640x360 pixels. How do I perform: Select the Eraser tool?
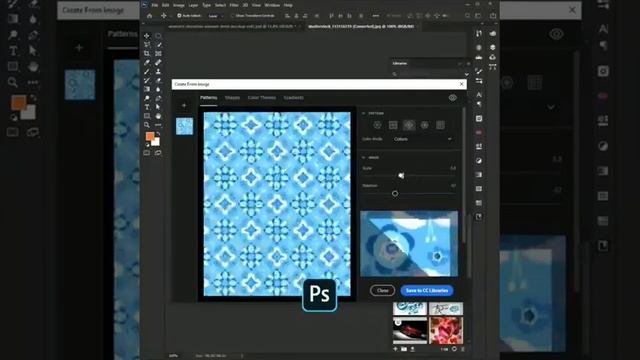(158, 80)
